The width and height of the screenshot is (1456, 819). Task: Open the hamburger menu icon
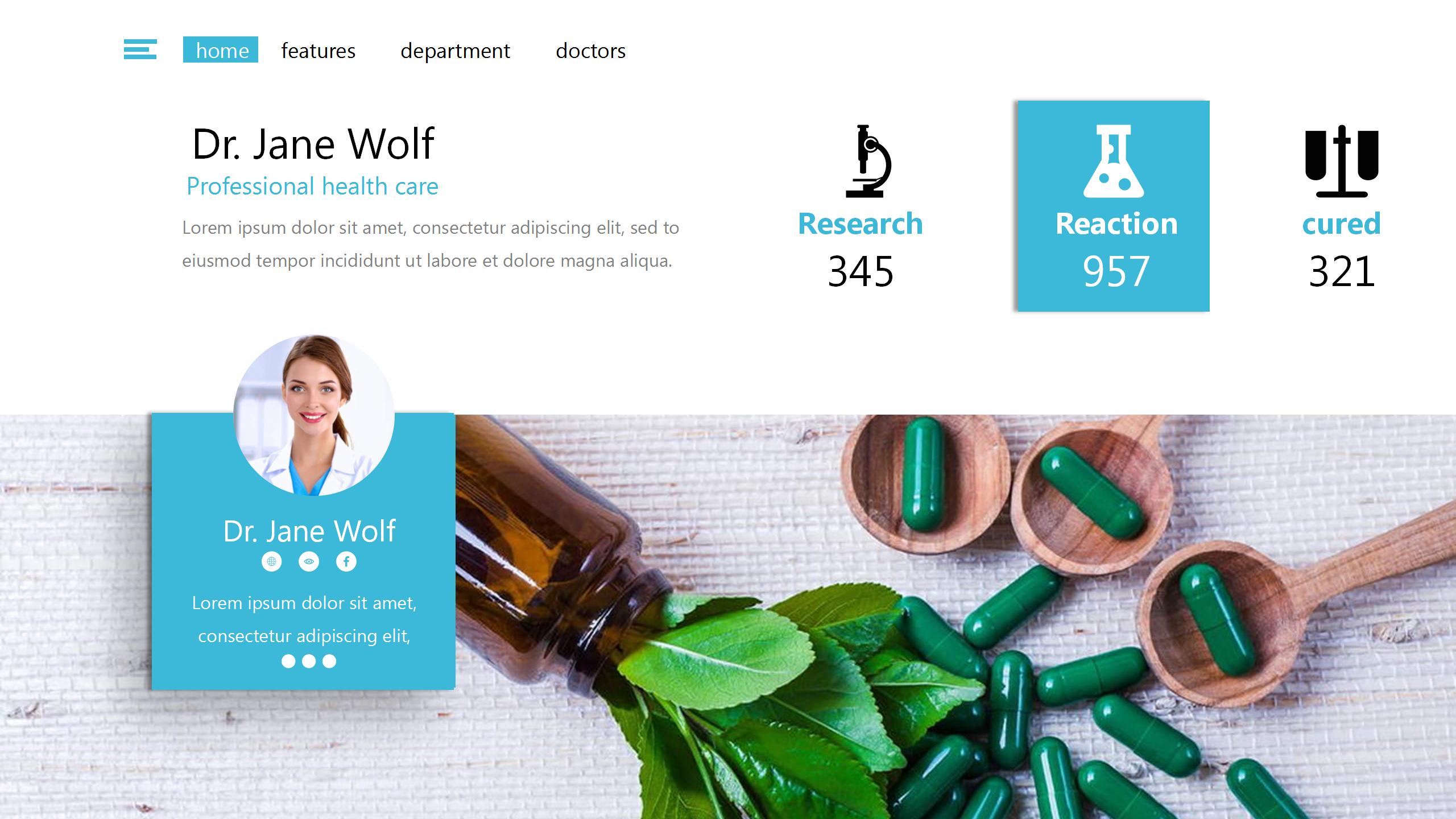tap(140, 49)
